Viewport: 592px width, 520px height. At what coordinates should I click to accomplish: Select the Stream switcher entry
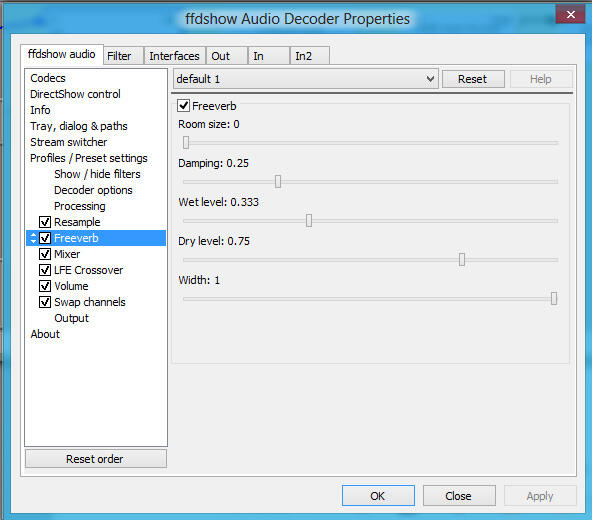tap(69, 142)
